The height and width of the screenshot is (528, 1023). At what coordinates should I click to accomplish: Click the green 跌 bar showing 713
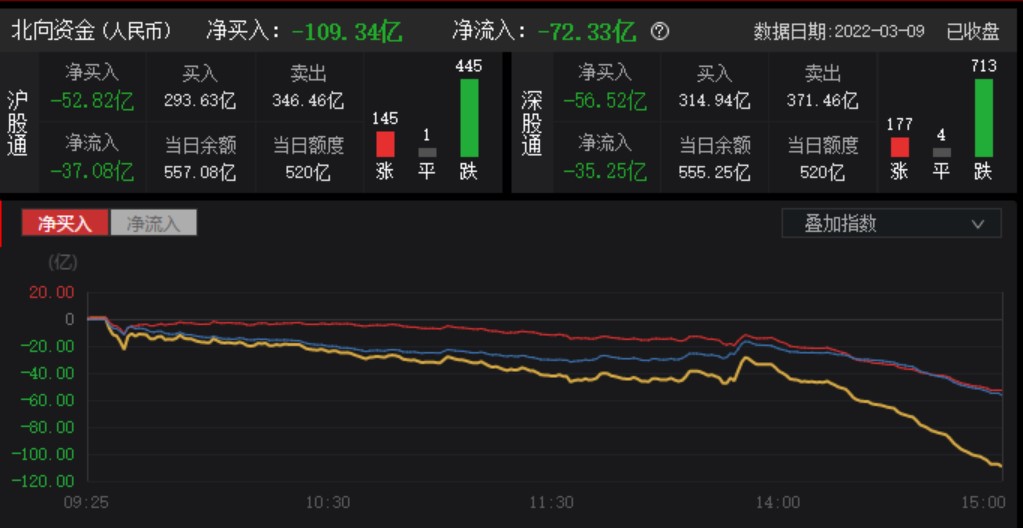tap(983, 118)
